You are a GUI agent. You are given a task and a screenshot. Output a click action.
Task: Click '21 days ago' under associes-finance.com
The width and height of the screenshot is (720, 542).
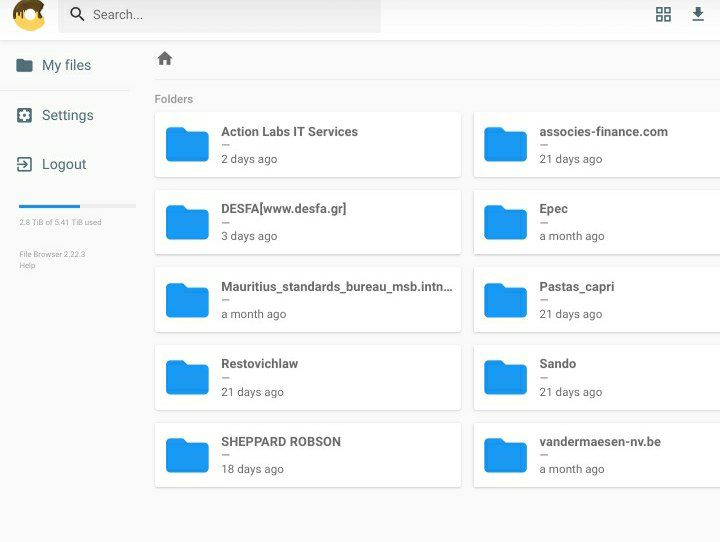pos(571,159)
